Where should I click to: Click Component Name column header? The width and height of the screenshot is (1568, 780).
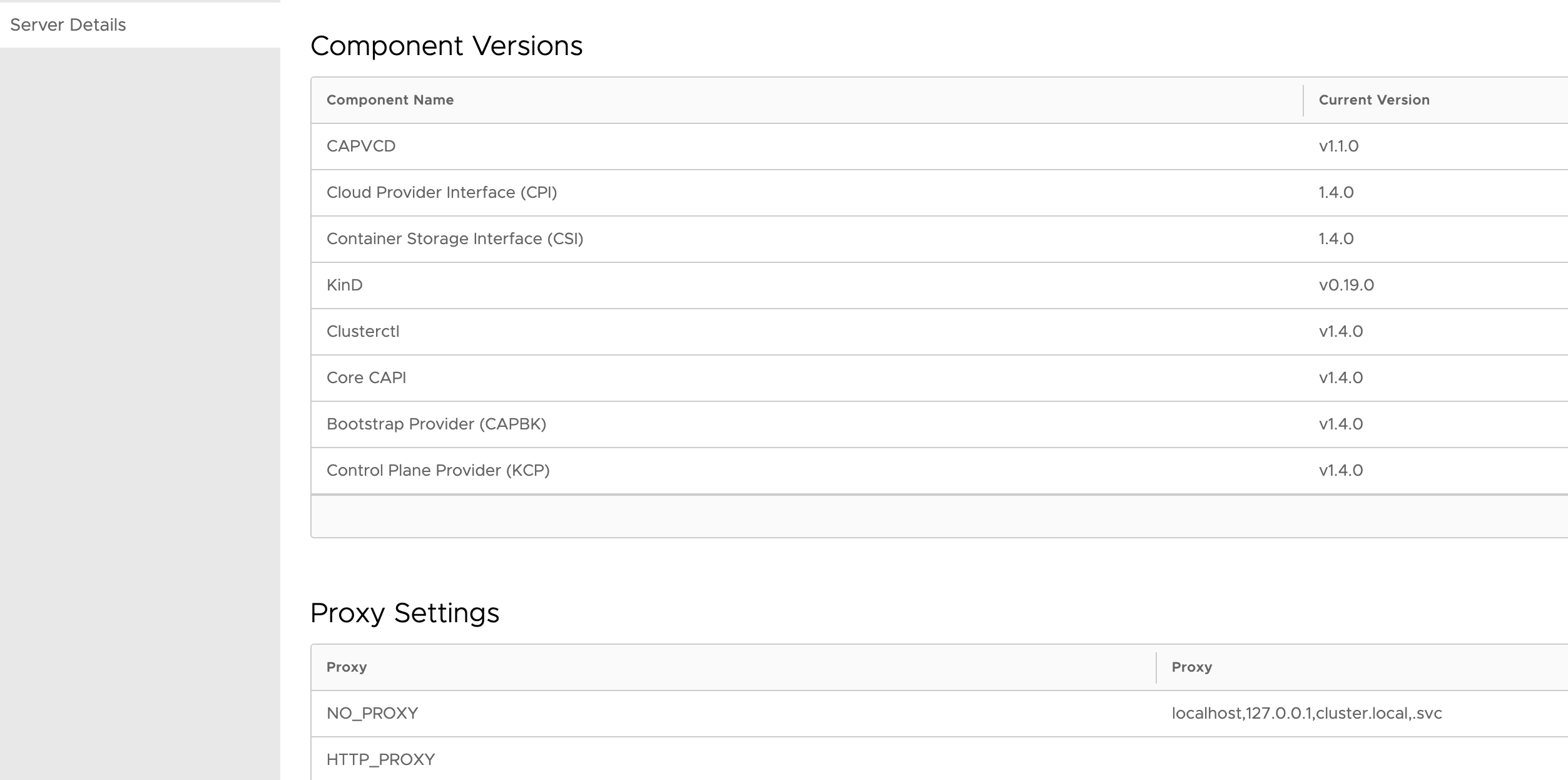pyautogui.click(x=390, y=100)
